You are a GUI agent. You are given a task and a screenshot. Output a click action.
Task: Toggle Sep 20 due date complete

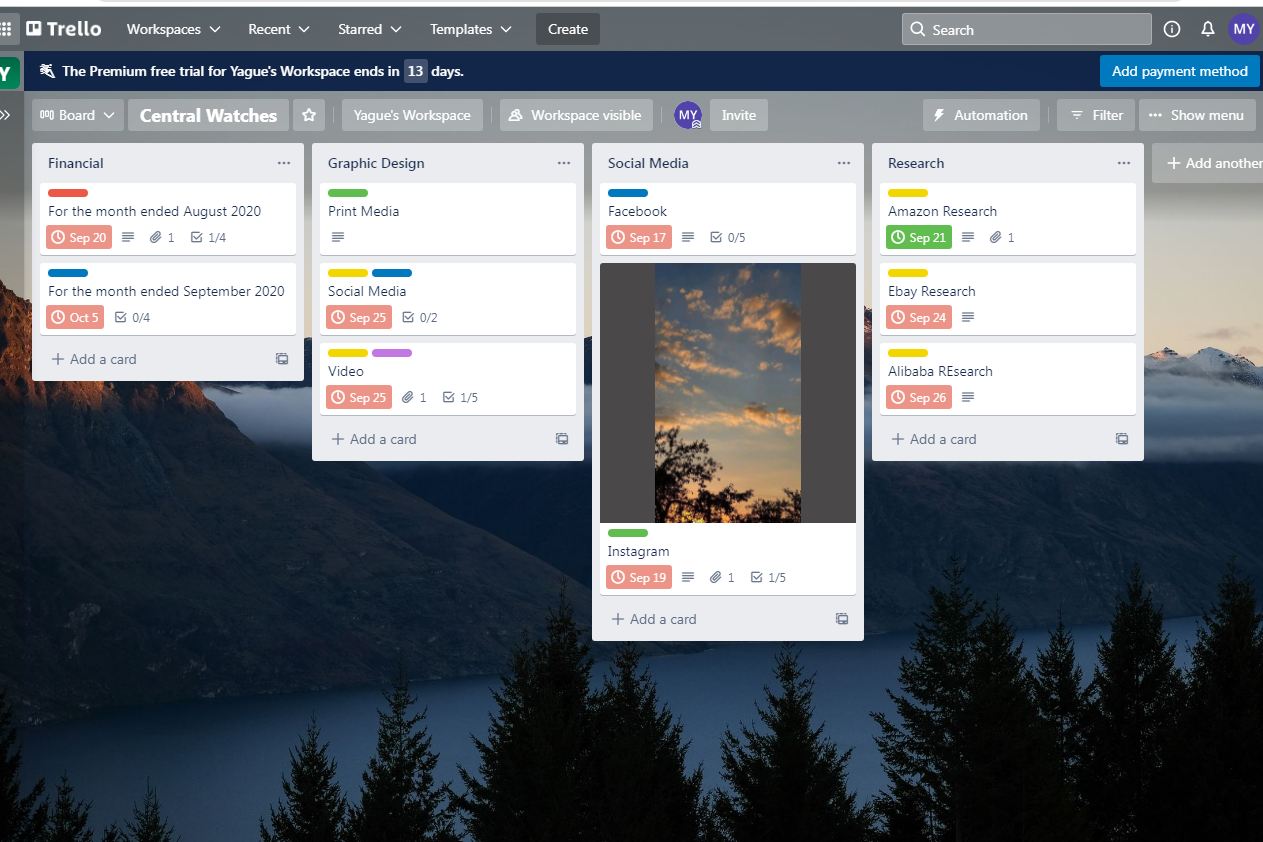79,237
